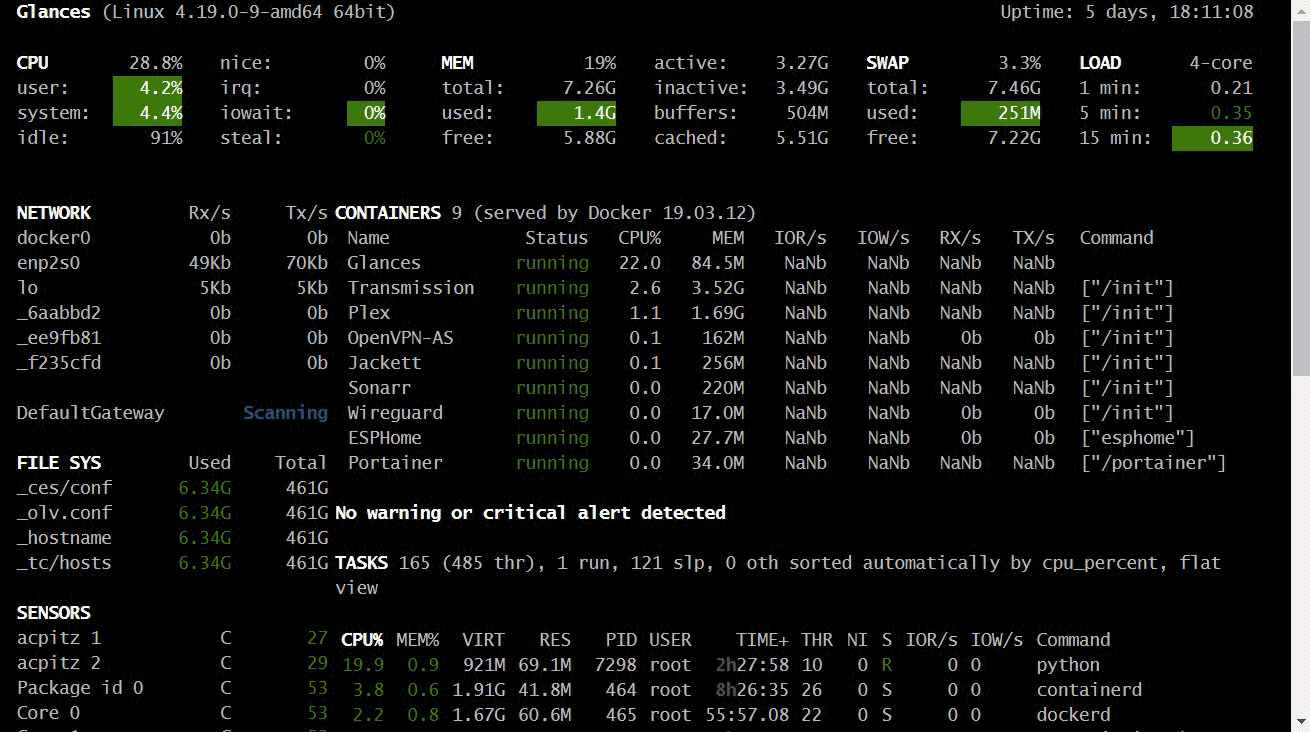Screen dimensions: 1310x732
Task: Click the Plex container name
Action: (x=369, y=313)
